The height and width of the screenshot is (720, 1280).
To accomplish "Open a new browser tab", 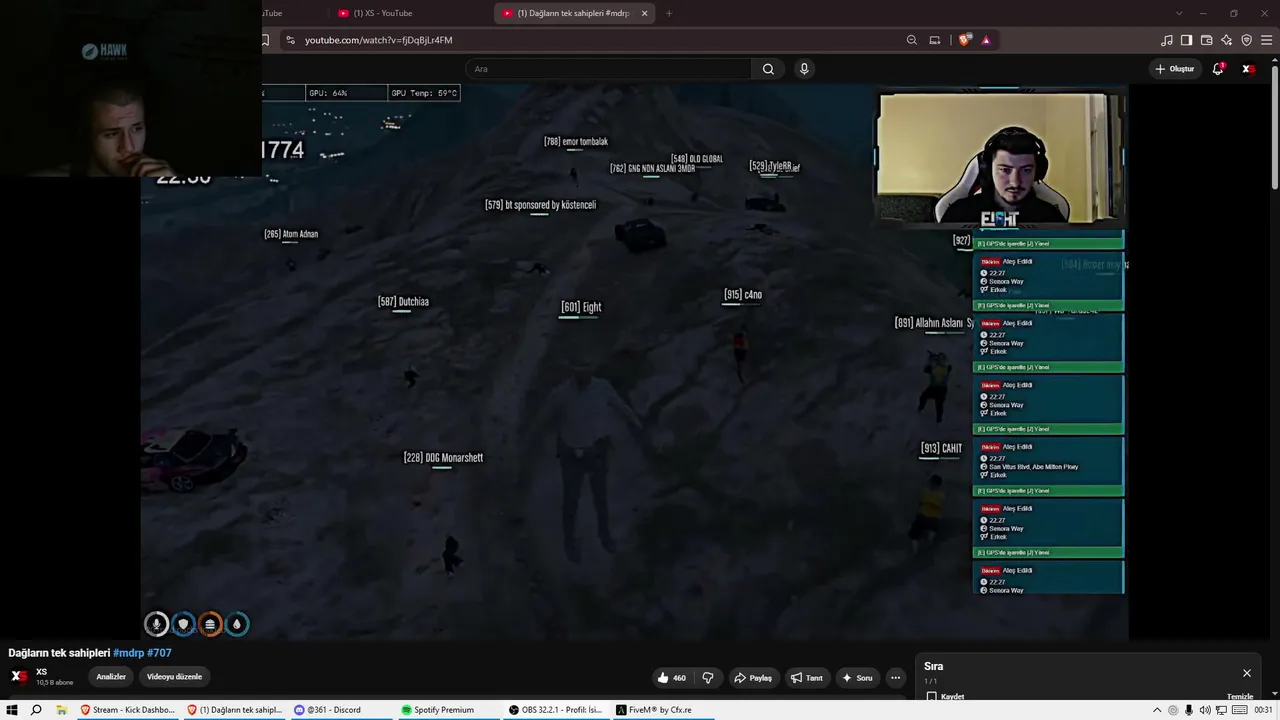I will (x=669, y=13).
